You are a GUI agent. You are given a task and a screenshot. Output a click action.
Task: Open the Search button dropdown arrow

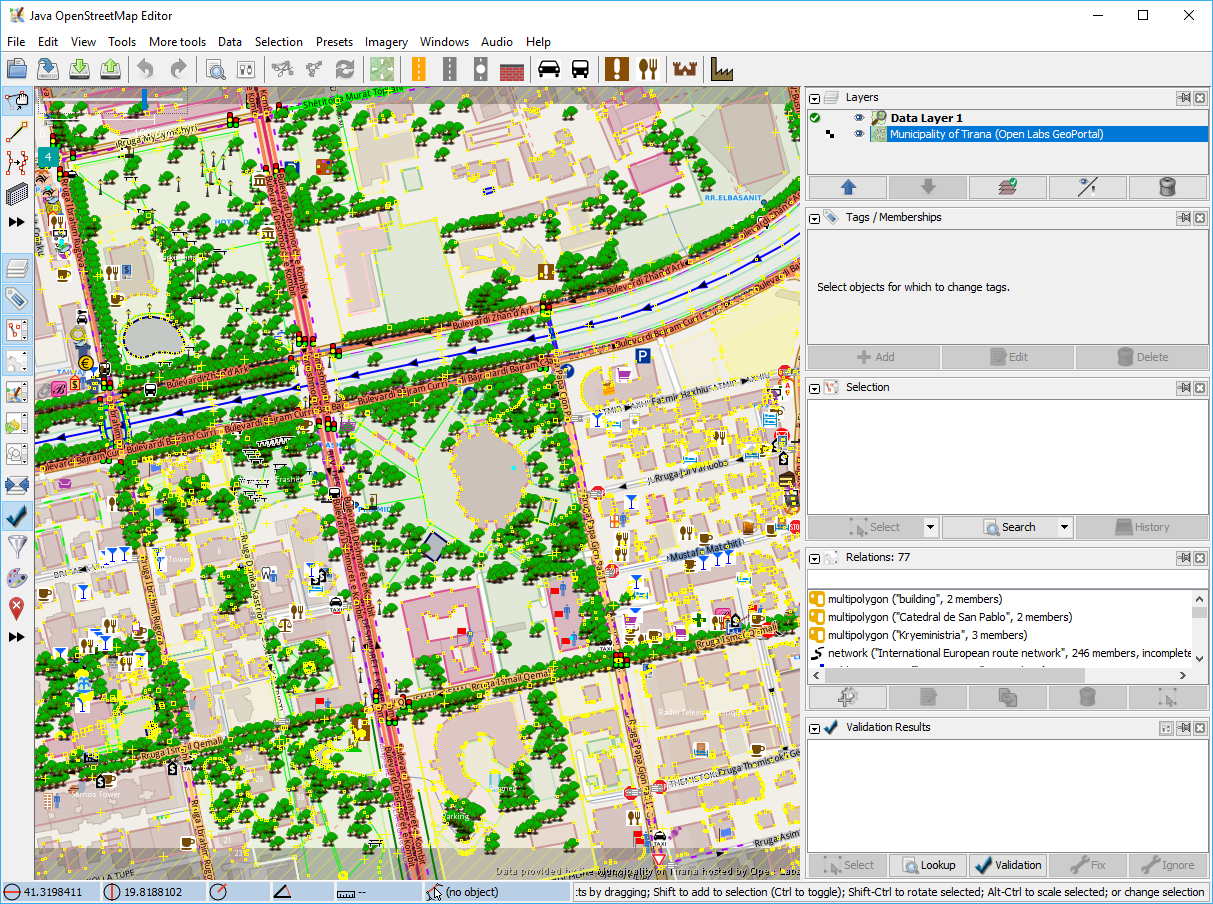point(1065,527)
